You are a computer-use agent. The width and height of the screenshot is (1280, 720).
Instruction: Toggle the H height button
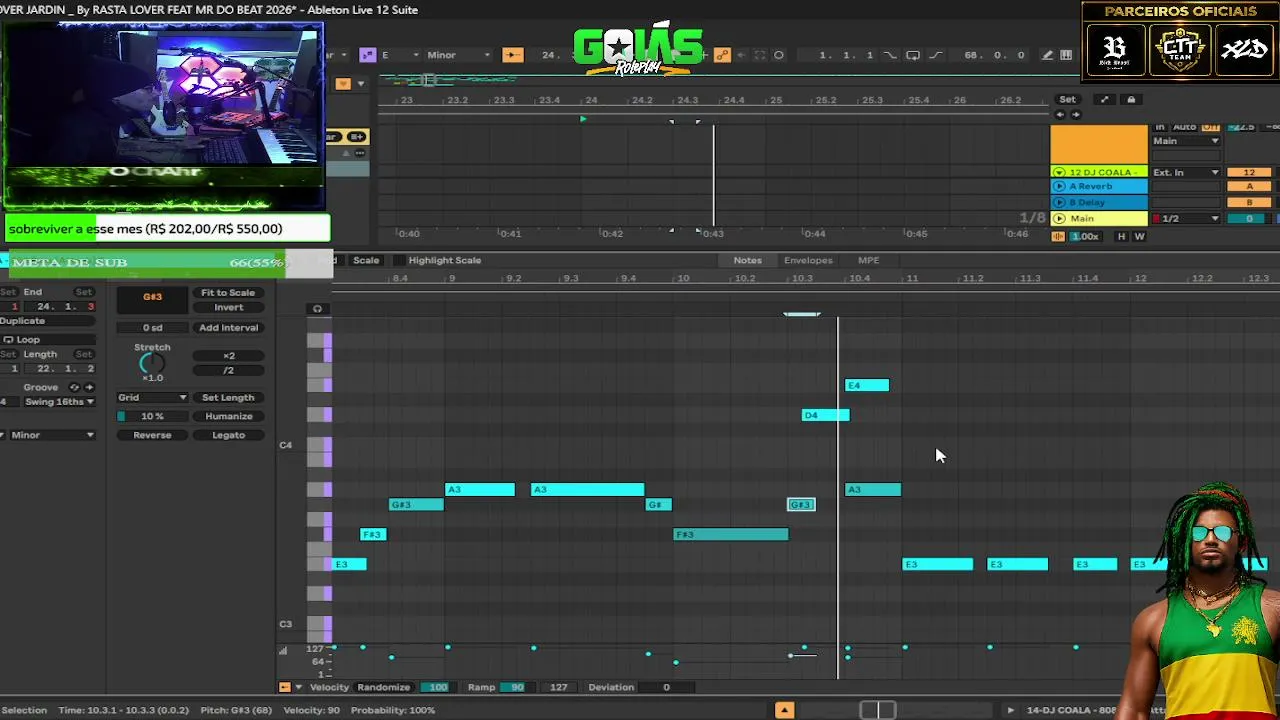click(1121, 236)
